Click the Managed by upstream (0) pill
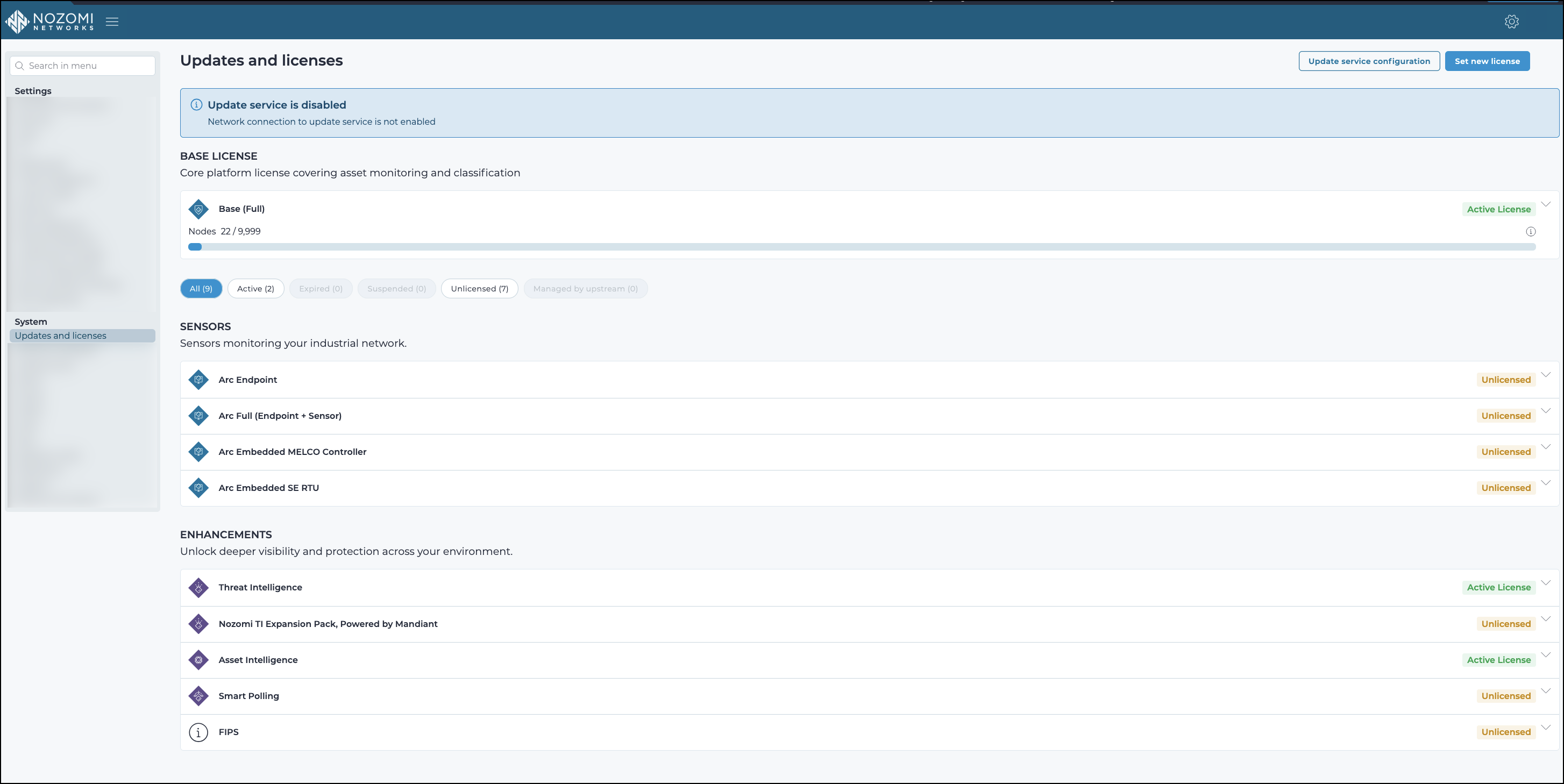The image size is (1564, 784). (x=585, y=289)
